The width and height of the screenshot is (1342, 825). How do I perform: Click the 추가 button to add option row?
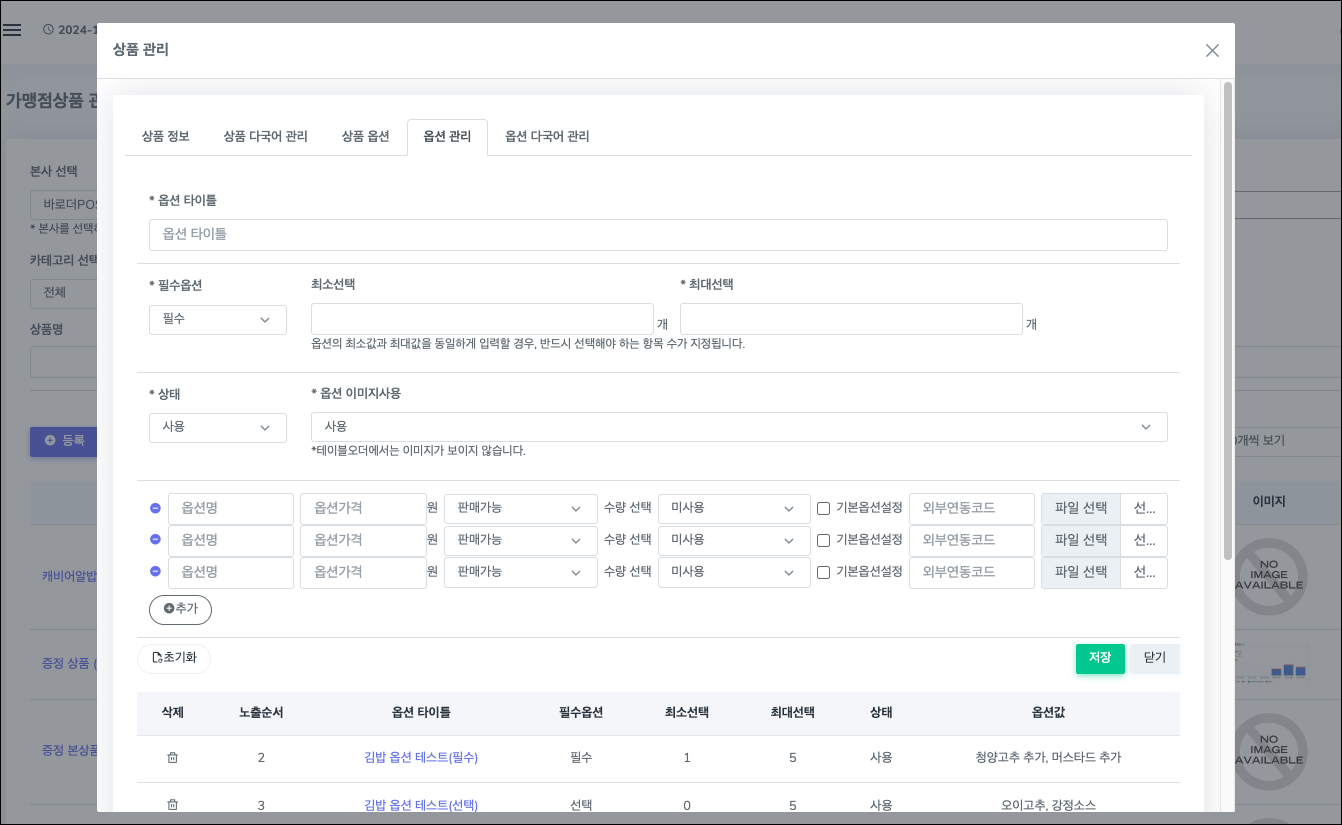tap(180, 609)
